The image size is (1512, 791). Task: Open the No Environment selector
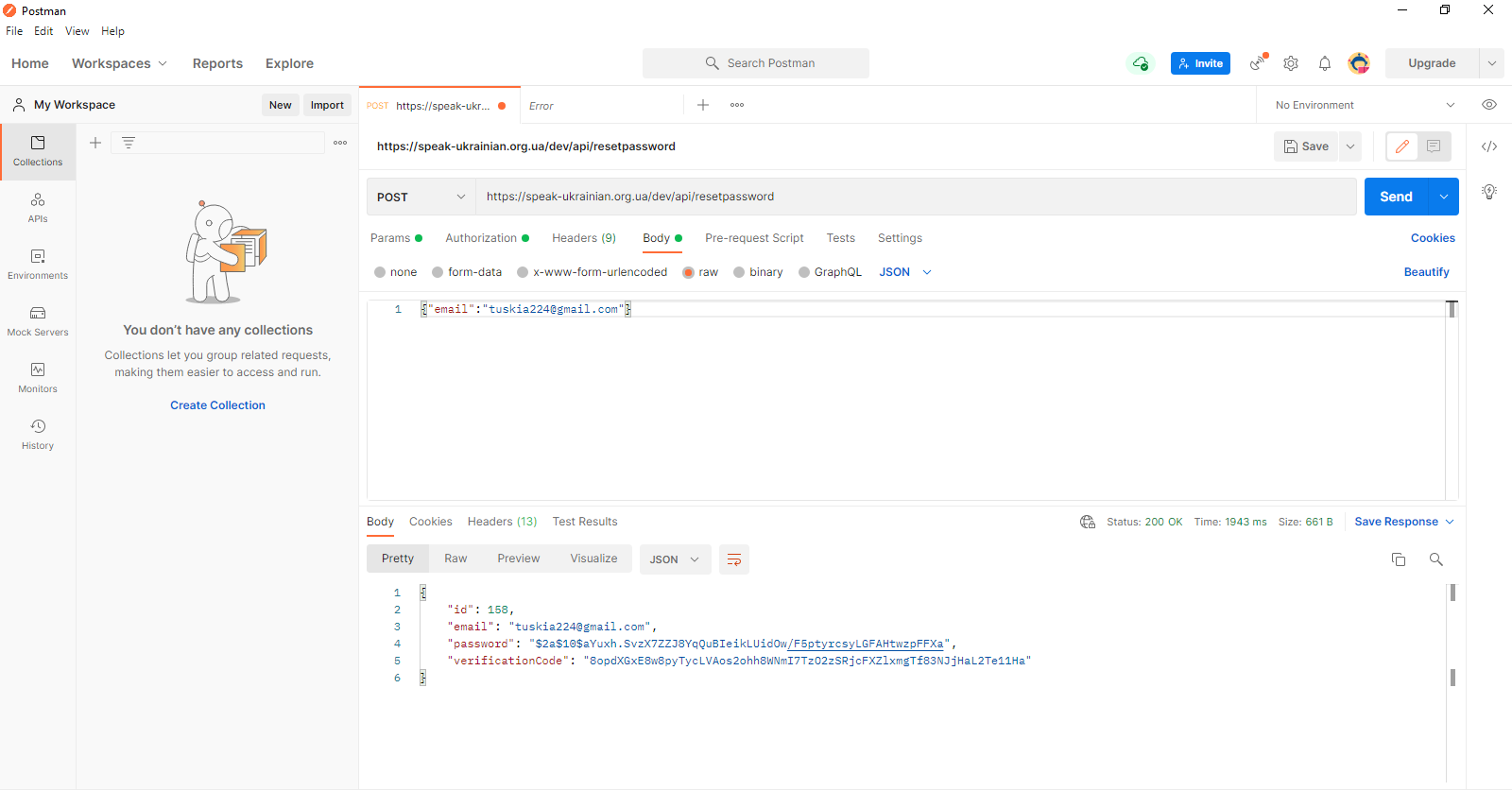click(1364, 105)
